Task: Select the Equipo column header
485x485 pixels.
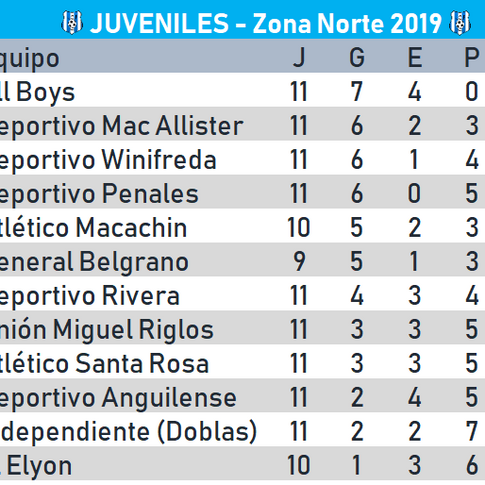Action: click(x=30, y=59)
